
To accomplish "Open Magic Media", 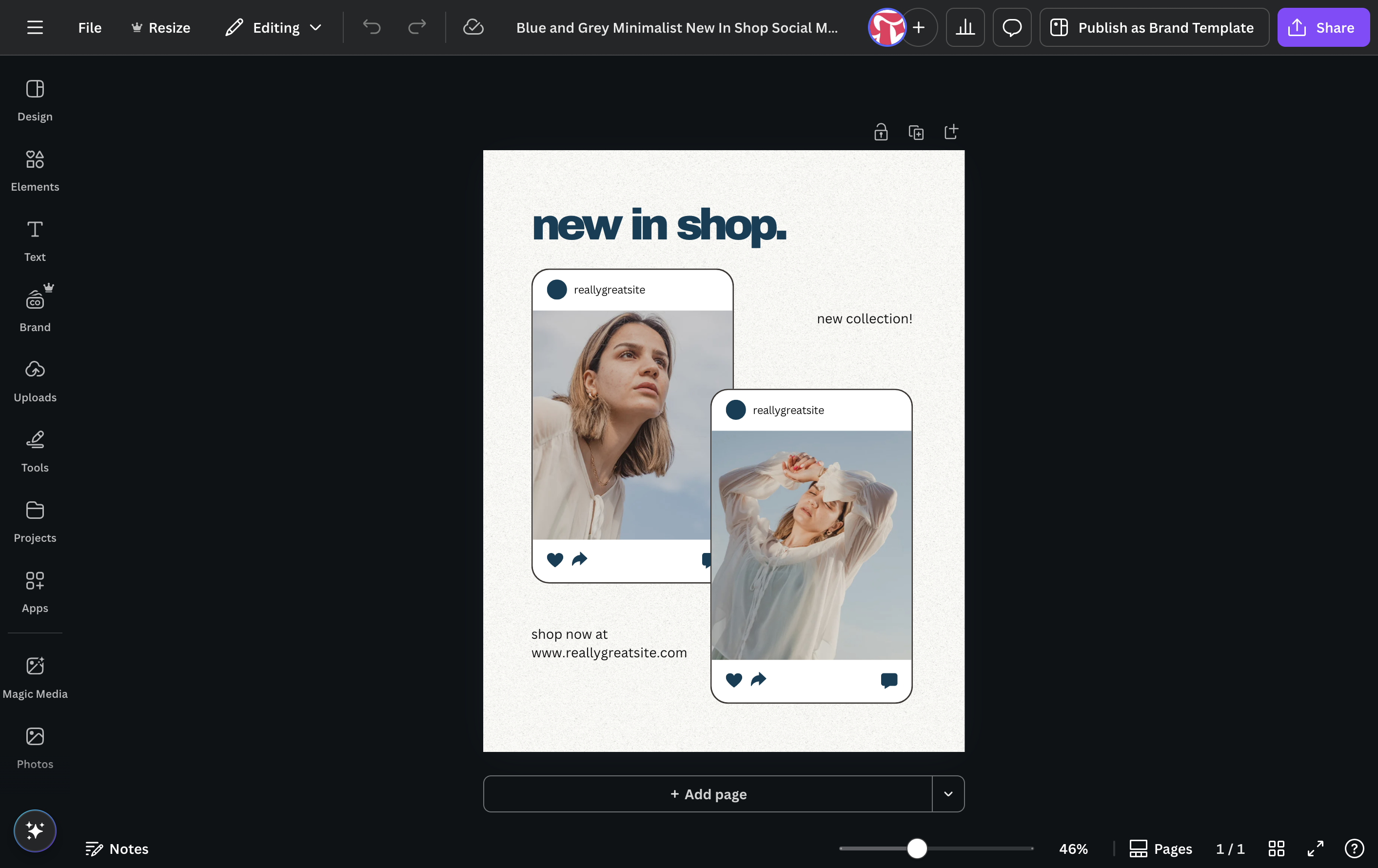I will tap(35, 677).
